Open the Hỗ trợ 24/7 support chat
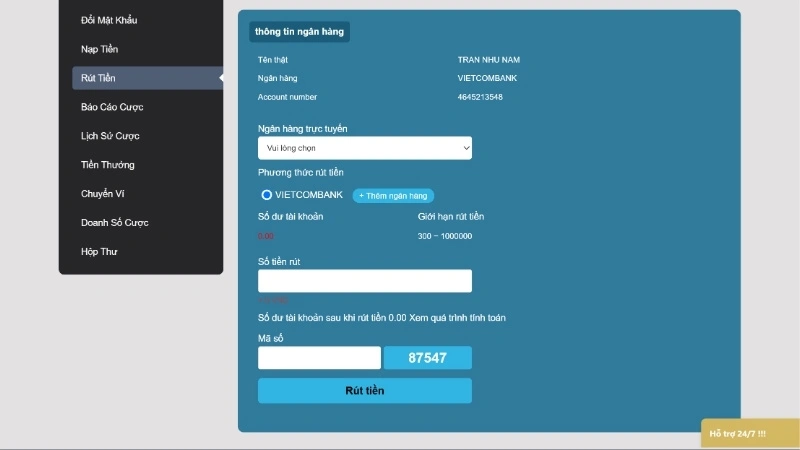 click(738, 433)
